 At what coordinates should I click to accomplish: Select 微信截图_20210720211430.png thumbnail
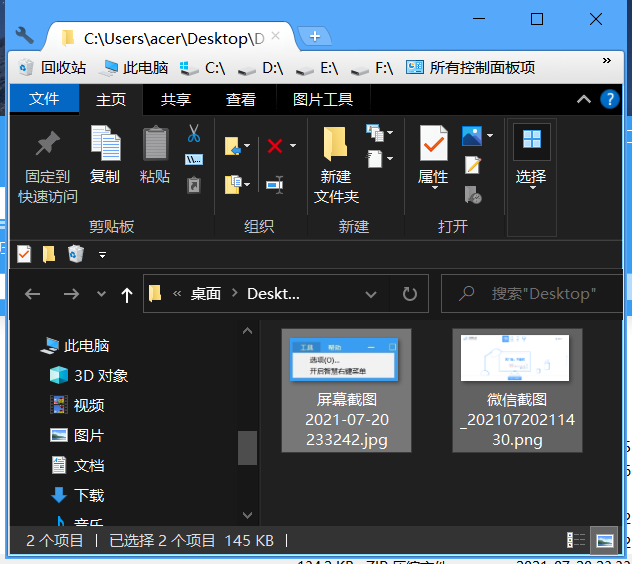tap(517, 390)
